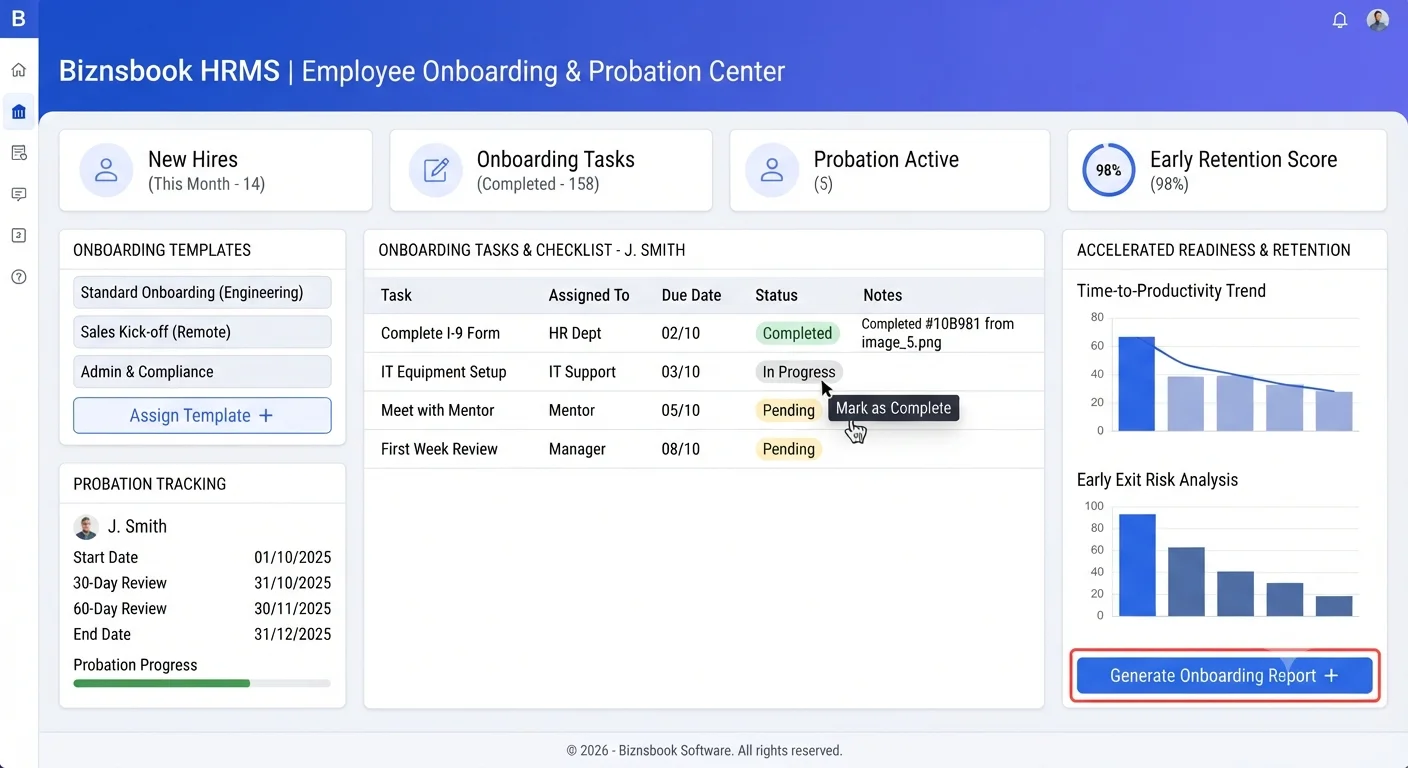Click the Due Date column header

coord(691,295)
